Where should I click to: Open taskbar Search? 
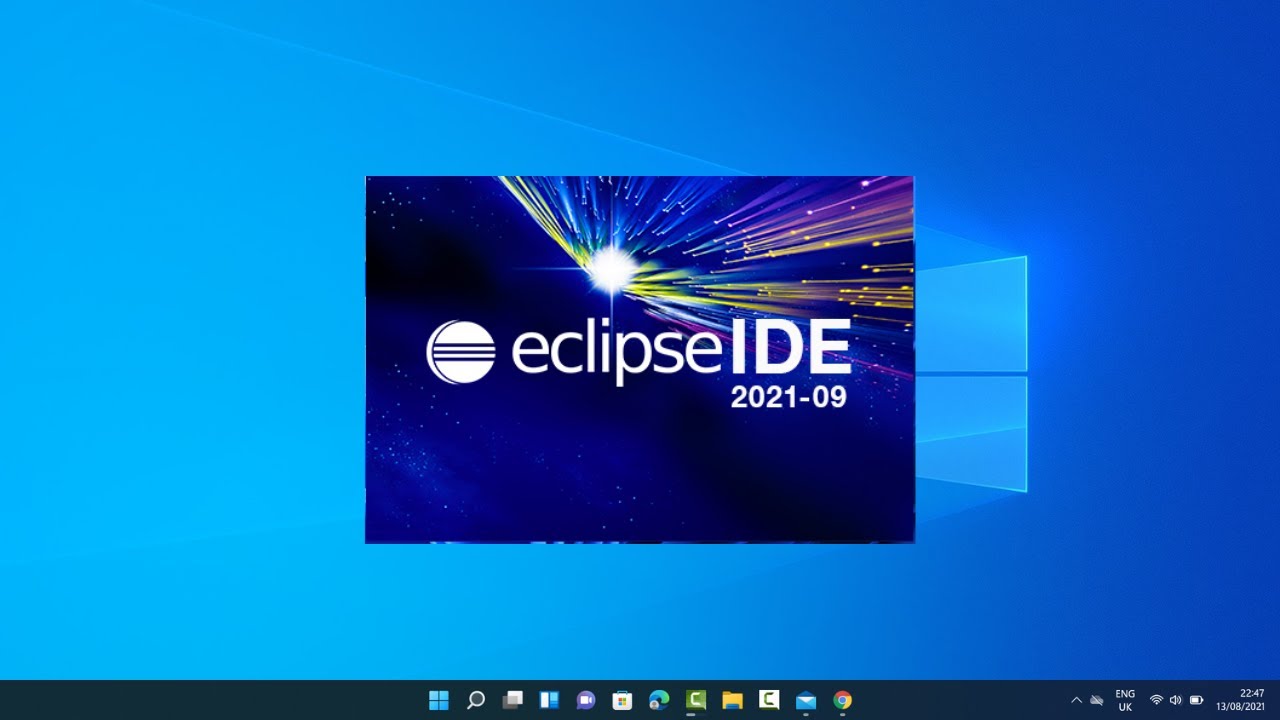tap(476, 700)
